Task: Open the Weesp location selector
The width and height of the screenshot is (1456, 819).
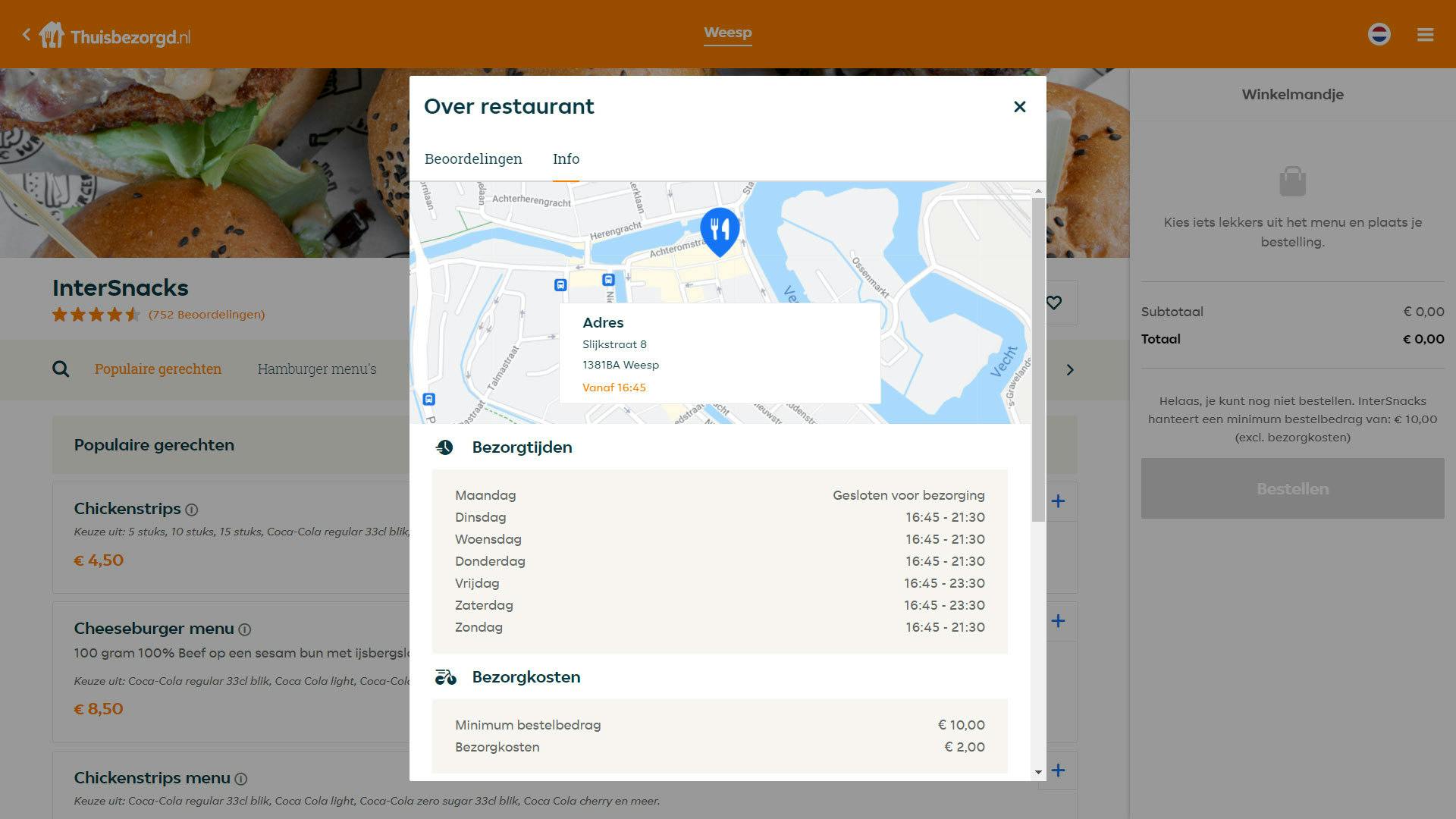Action: pos(727,33)
